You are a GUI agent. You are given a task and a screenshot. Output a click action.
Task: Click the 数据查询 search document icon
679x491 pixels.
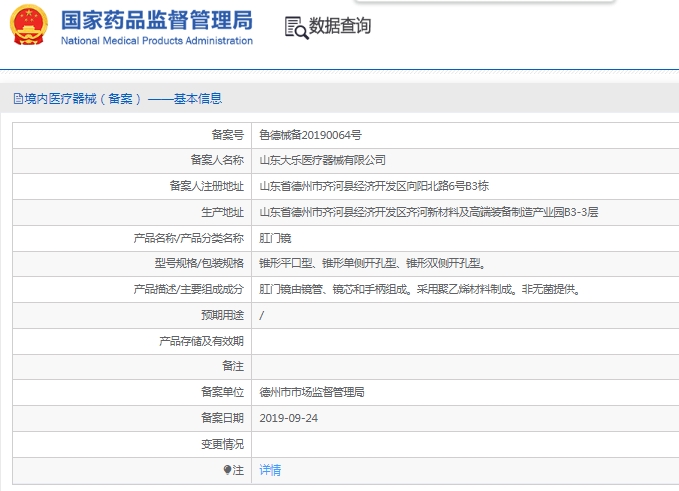296,28
